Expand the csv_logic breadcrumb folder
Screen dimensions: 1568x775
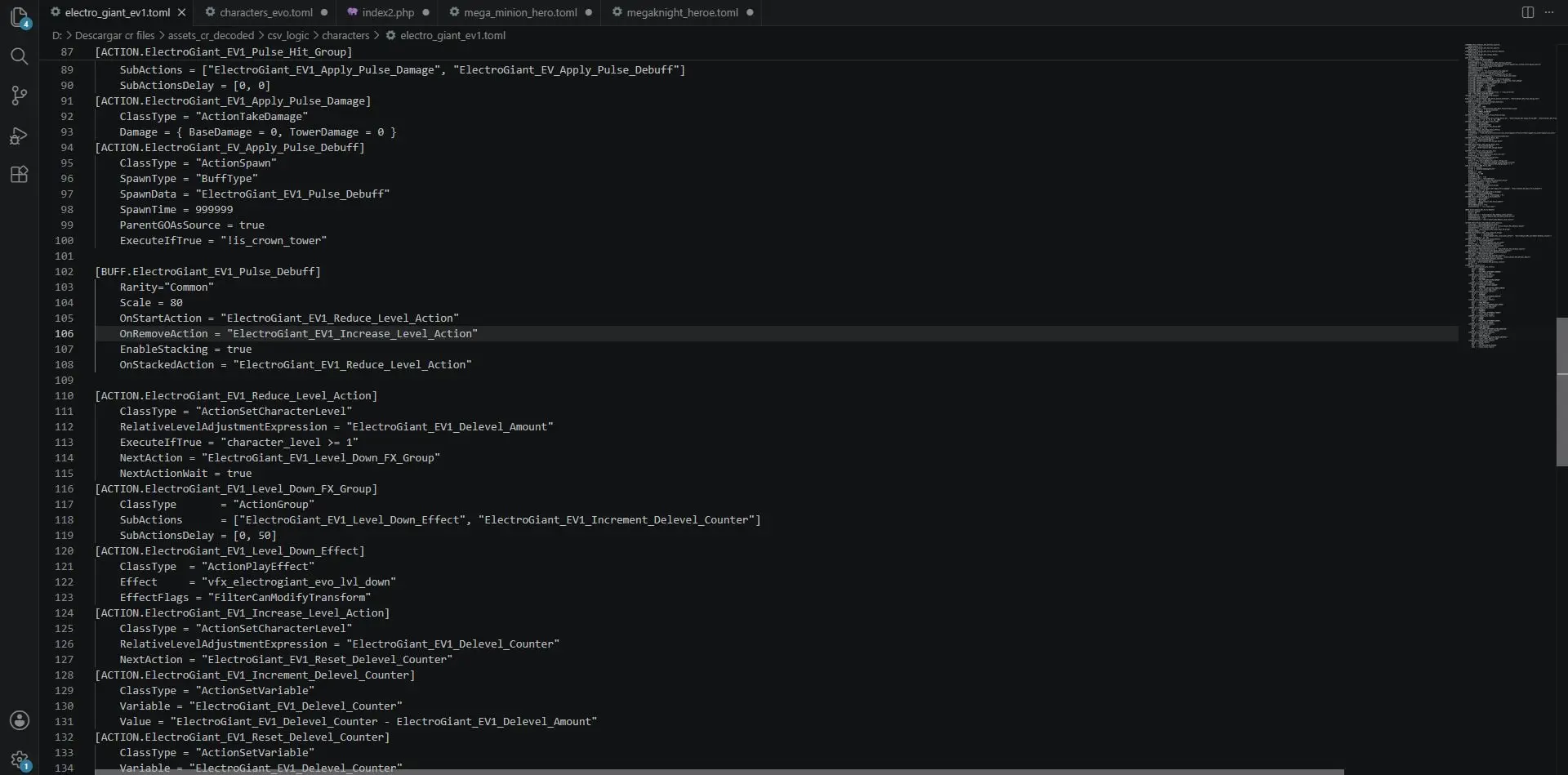[288, 35]
